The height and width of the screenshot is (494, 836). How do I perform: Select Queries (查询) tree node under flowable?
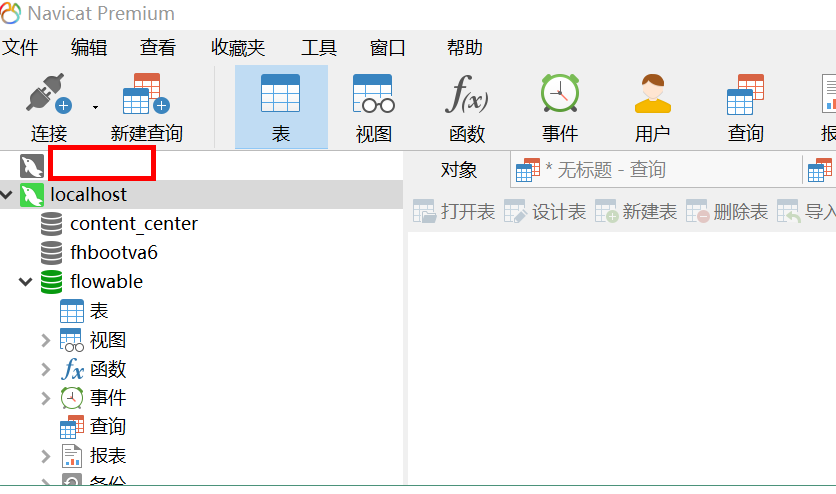(x=108, y=426)
